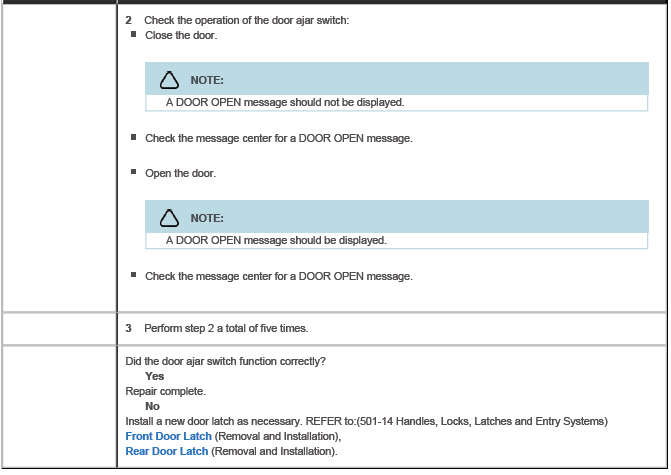Select step number 3

pos(128,327)
